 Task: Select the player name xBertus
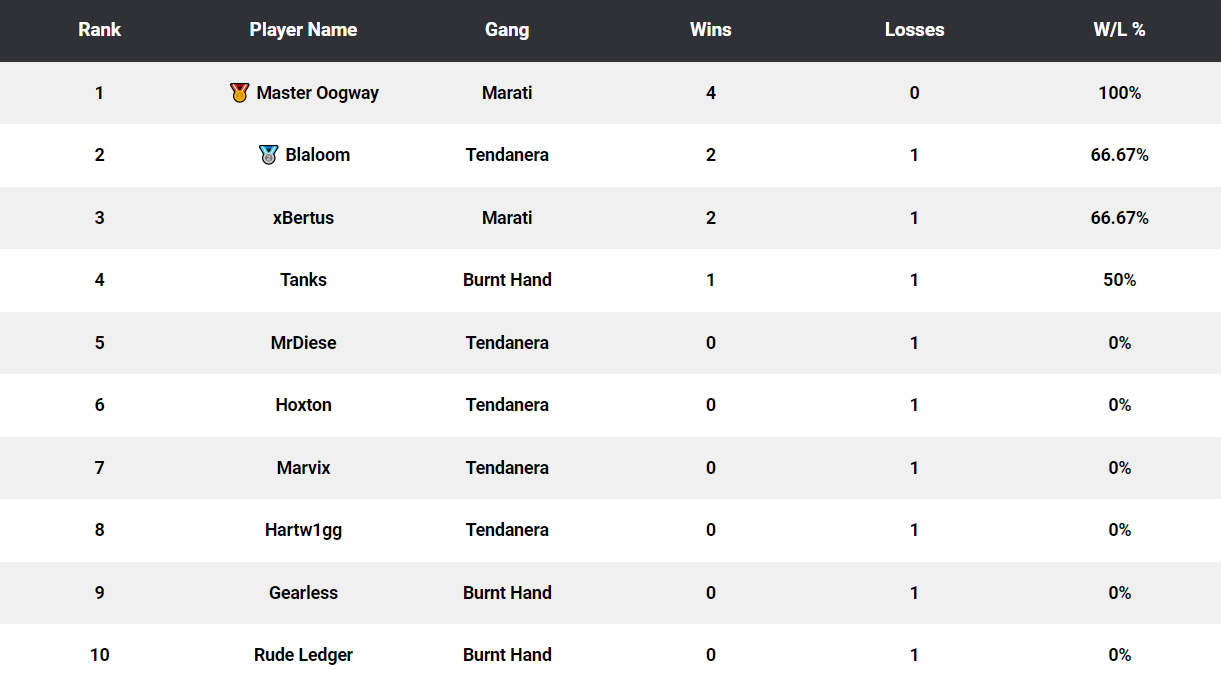point(303,218)
